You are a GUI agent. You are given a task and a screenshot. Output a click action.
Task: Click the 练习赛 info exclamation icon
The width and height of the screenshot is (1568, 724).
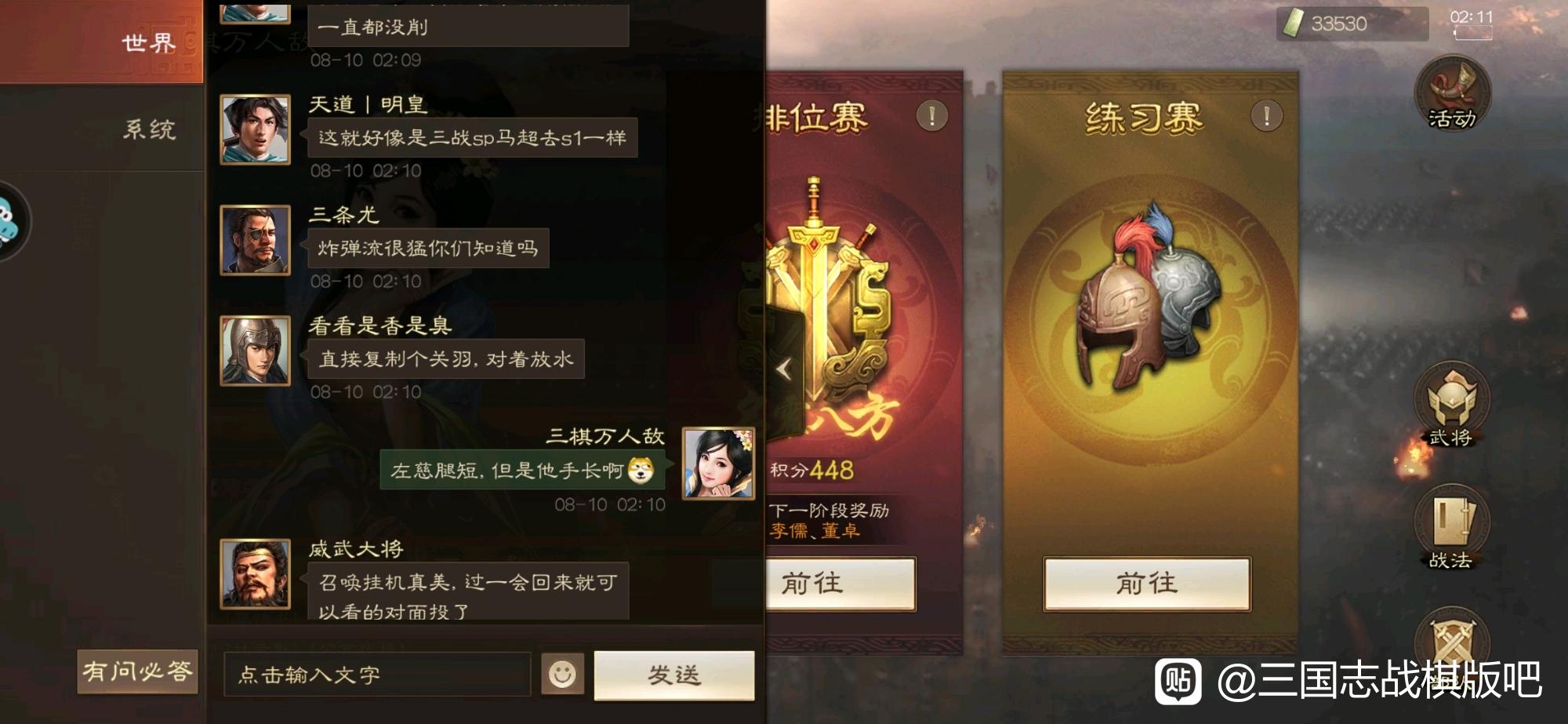[1266, 116]
